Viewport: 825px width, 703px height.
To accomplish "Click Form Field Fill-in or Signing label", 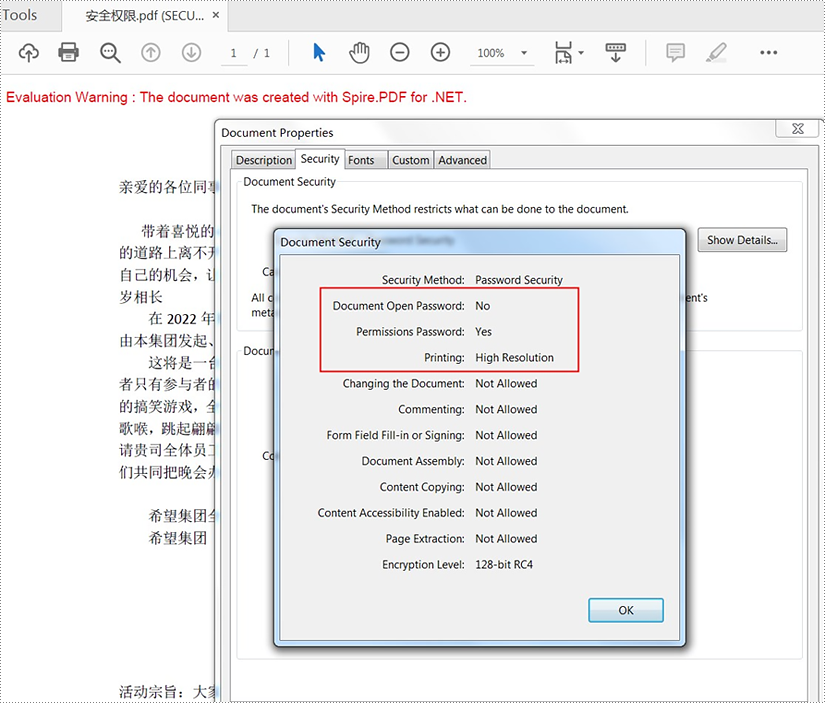I will (x=396, y=435).
